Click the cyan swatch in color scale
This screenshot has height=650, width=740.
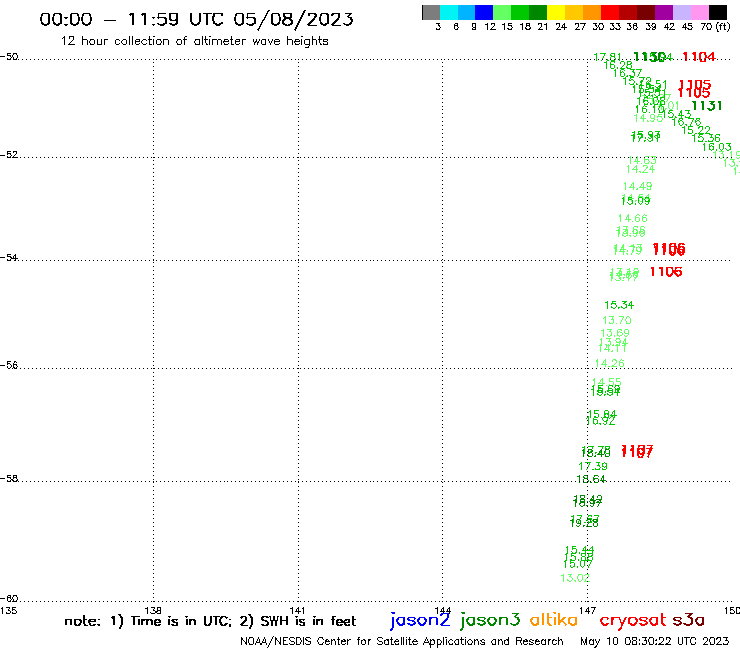click(449, 12)
